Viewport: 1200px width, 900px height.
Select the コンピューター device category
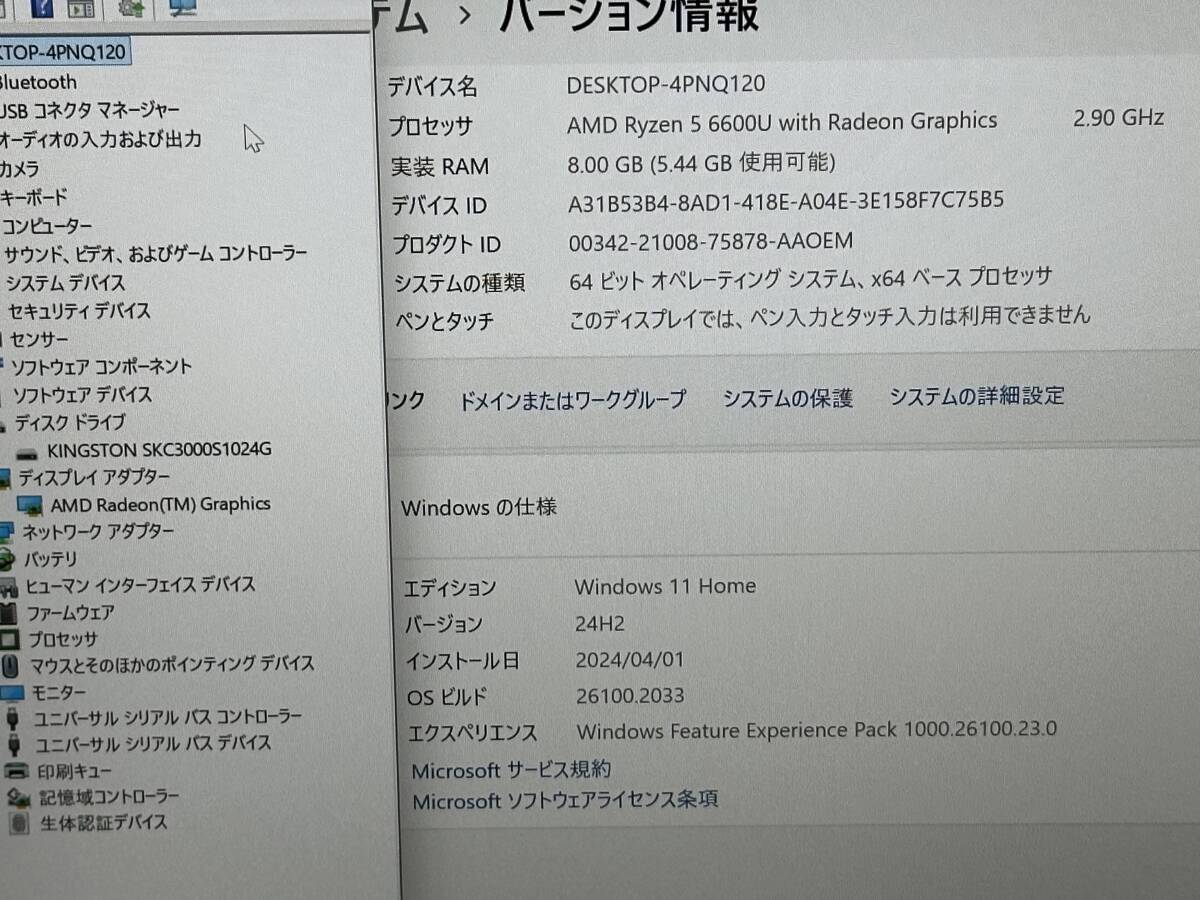(47, 226)
